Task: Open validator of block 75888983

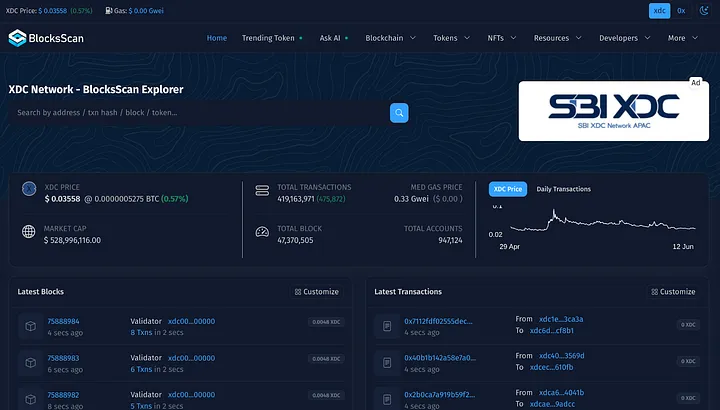Action: tap(191, 358)
